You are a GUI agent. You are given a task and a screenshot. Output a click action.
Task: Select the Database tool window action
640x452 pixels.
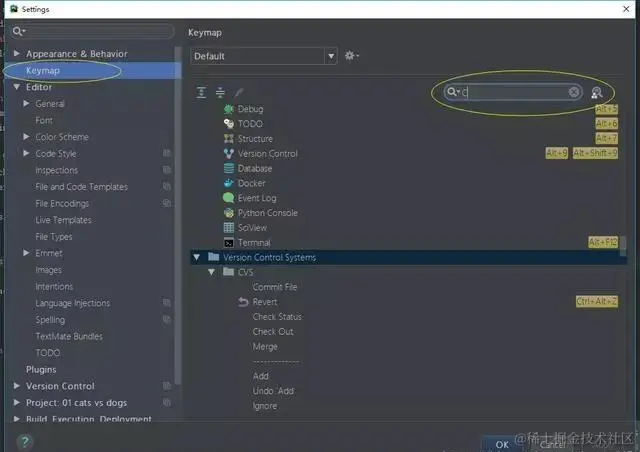coord(248,168)
